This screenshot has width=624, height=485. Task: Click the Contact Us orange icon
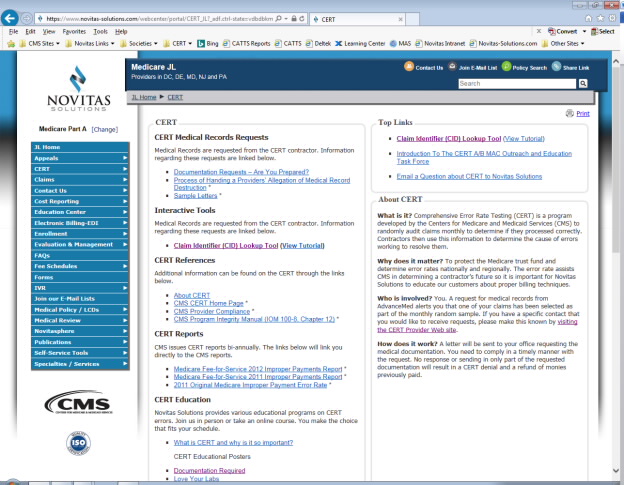click(x=409, y=66)
